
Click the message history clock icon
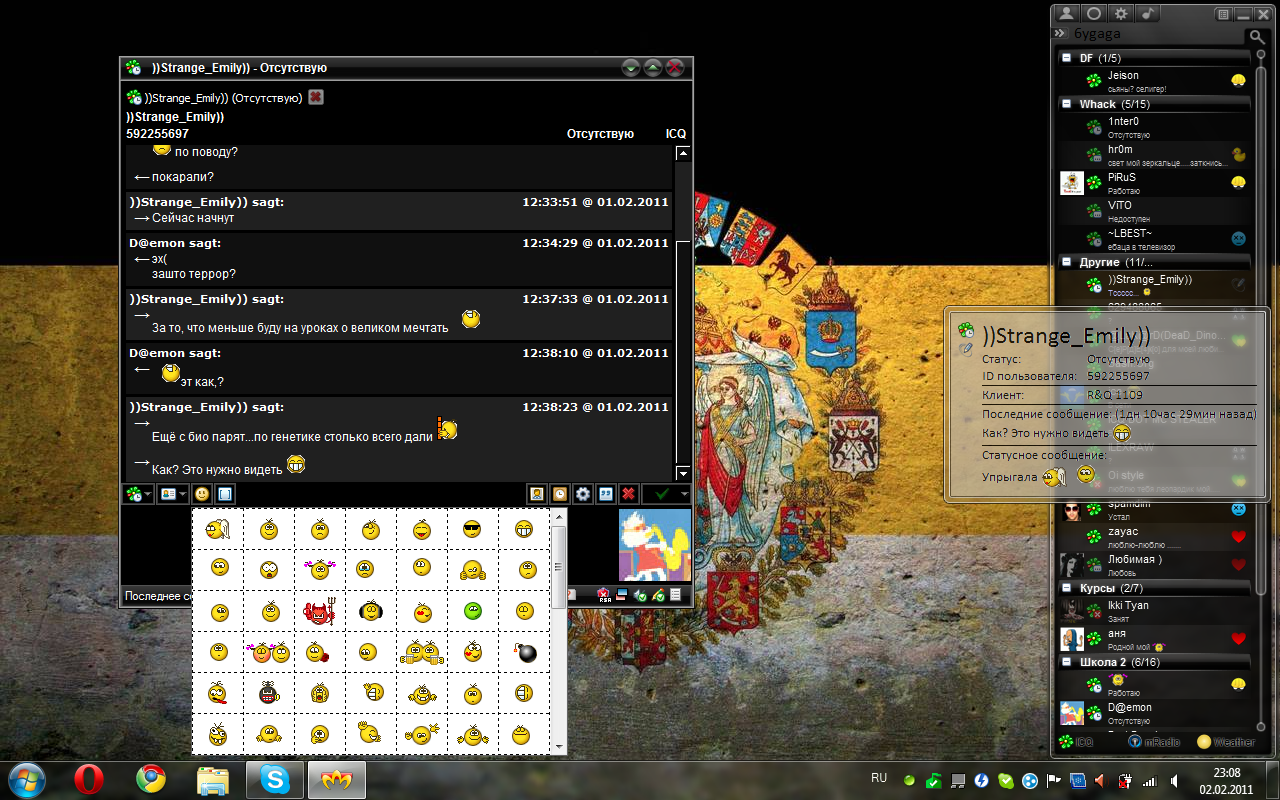(560, 494)
